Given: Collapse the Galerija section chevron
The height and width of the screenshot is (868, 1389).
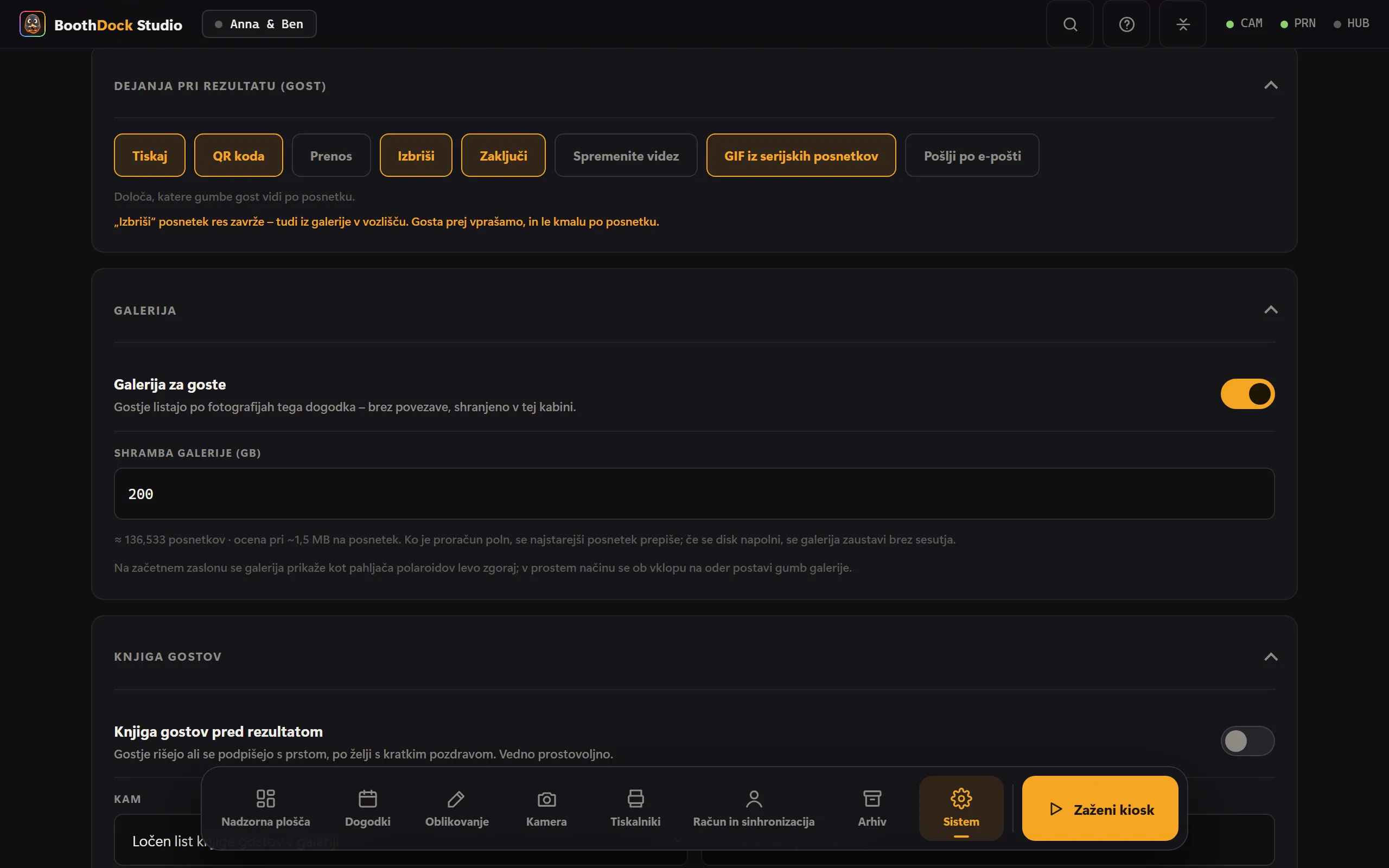Looking at the screenshot, I should click(1271, 310).
